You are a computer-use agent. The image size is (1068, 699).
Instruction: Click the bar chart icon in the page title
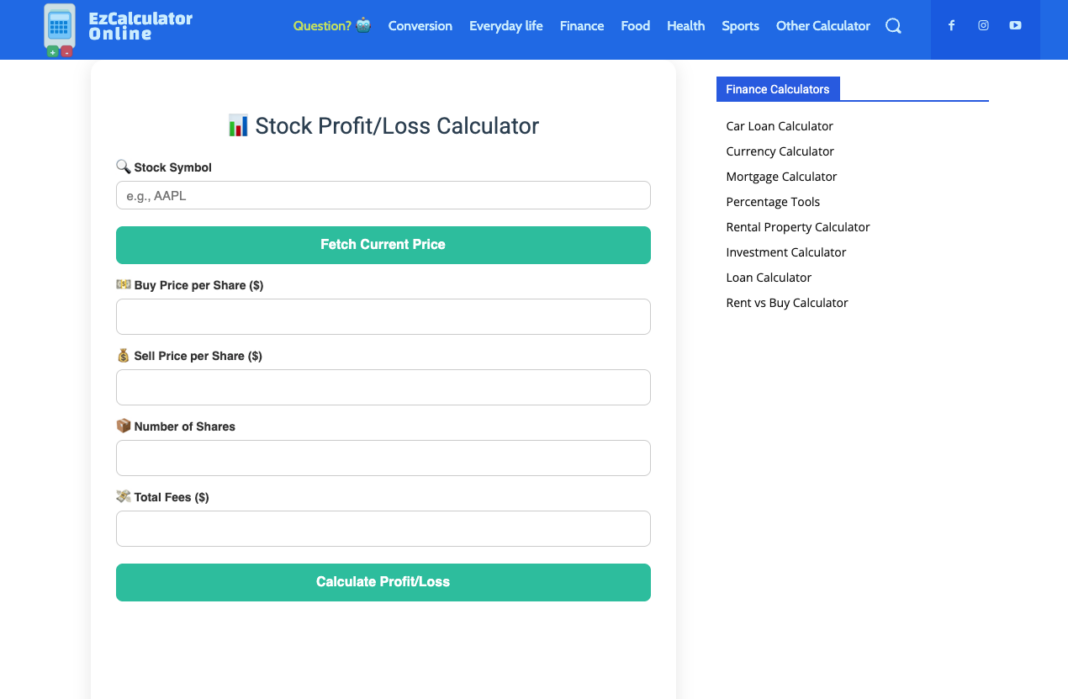click(237, 125)
